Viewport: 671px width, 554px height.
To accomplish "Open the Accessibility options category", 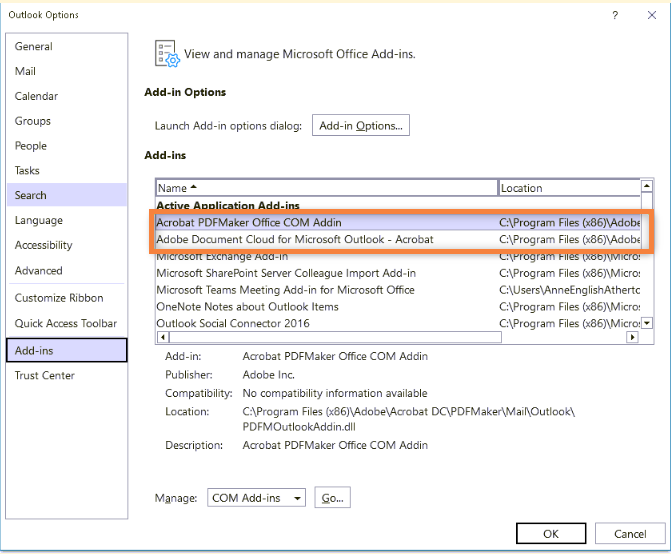I will click(67, 245).
